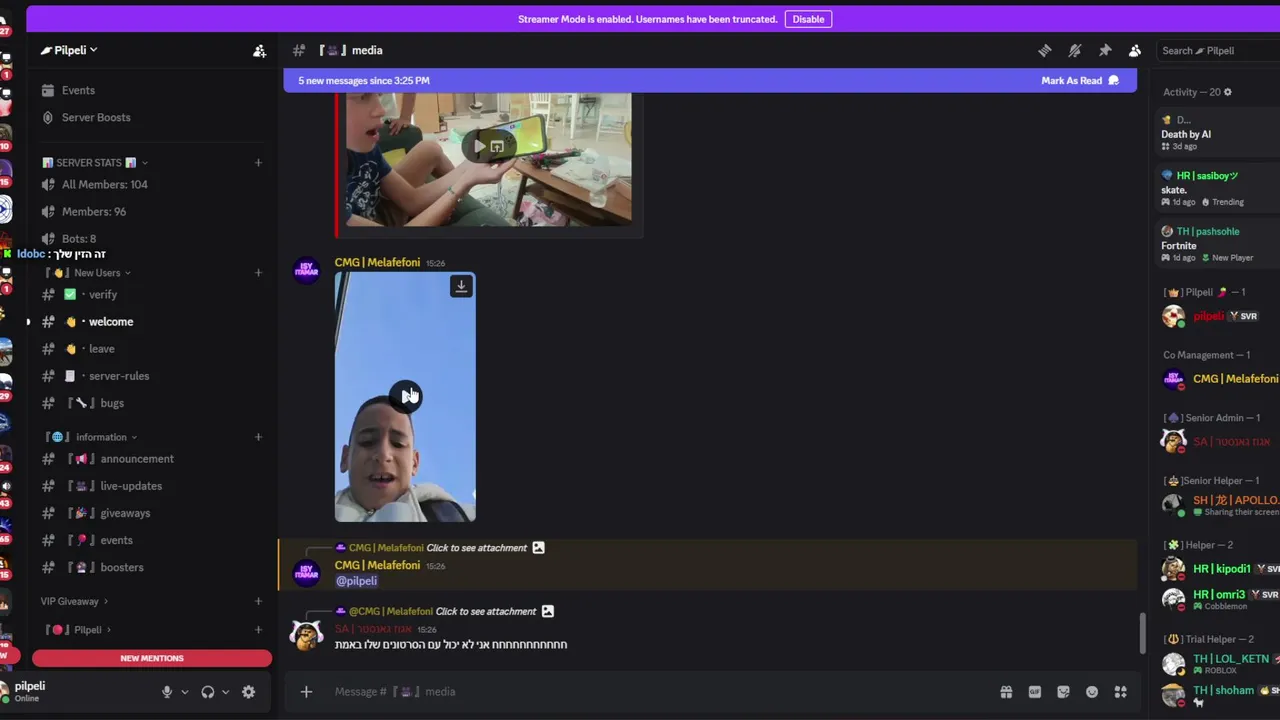Disable Streamer Mode button

pos(808,19)
